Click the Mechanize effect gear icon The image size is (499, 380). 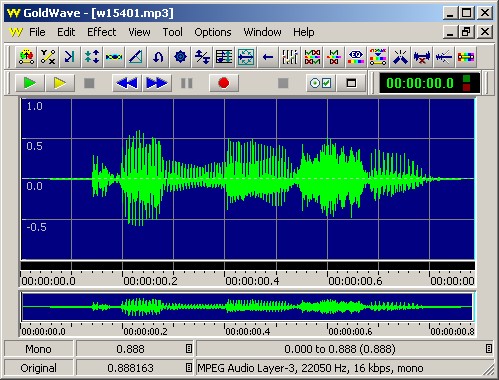[180, 57]
